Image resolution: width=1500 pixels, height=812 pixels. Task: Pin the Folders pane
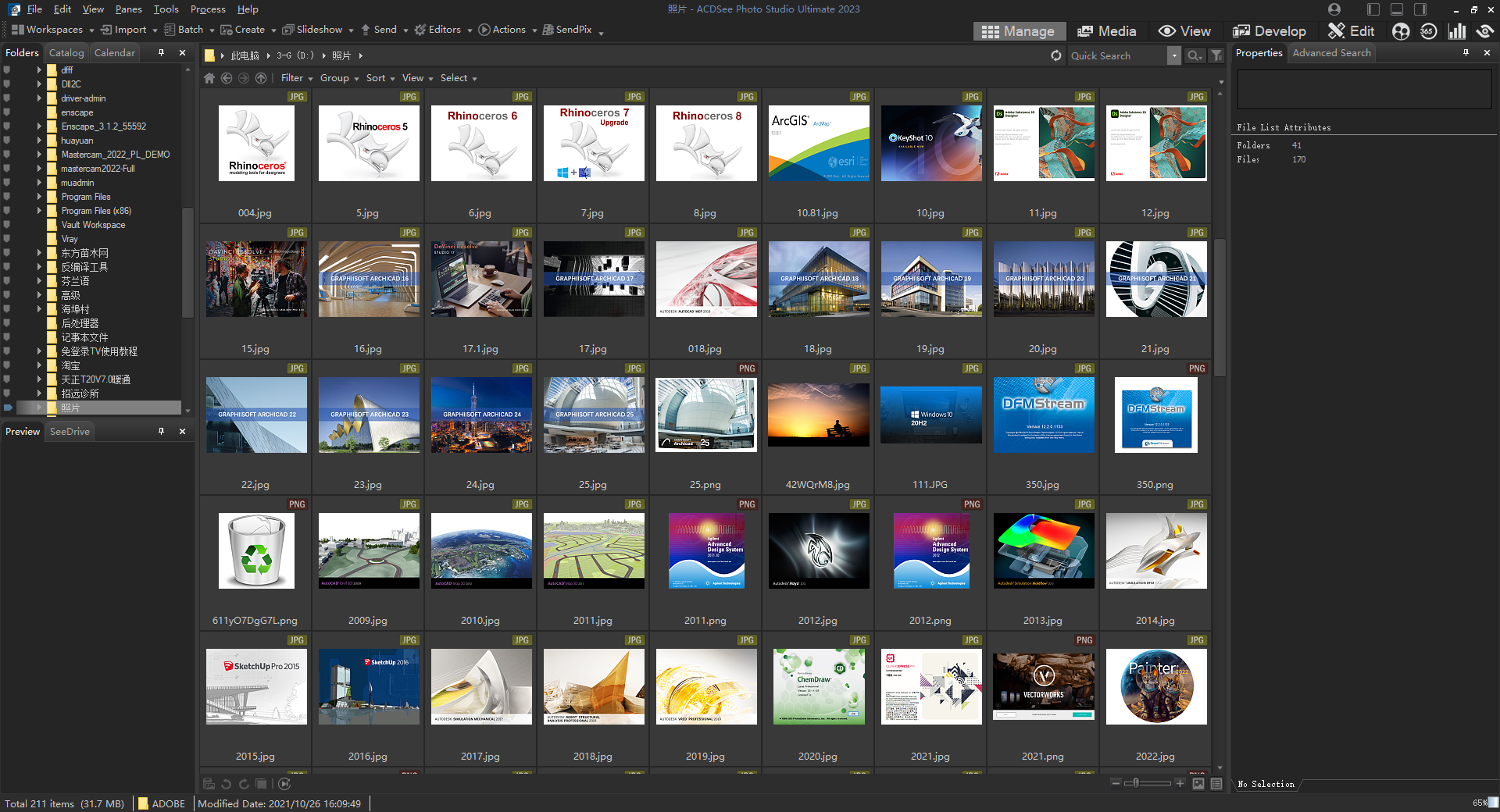click(162, 52)
